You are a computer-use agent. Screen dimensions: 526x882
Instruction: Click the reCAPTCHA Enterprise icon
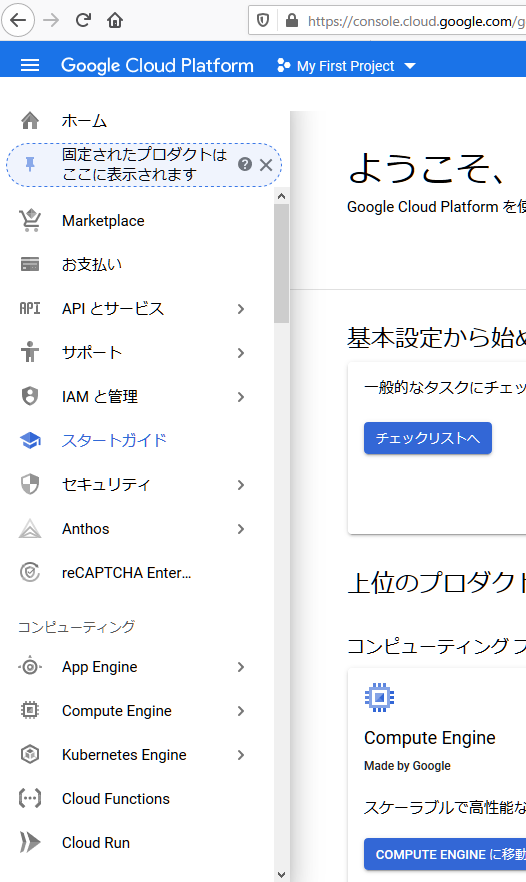(30, 573)
